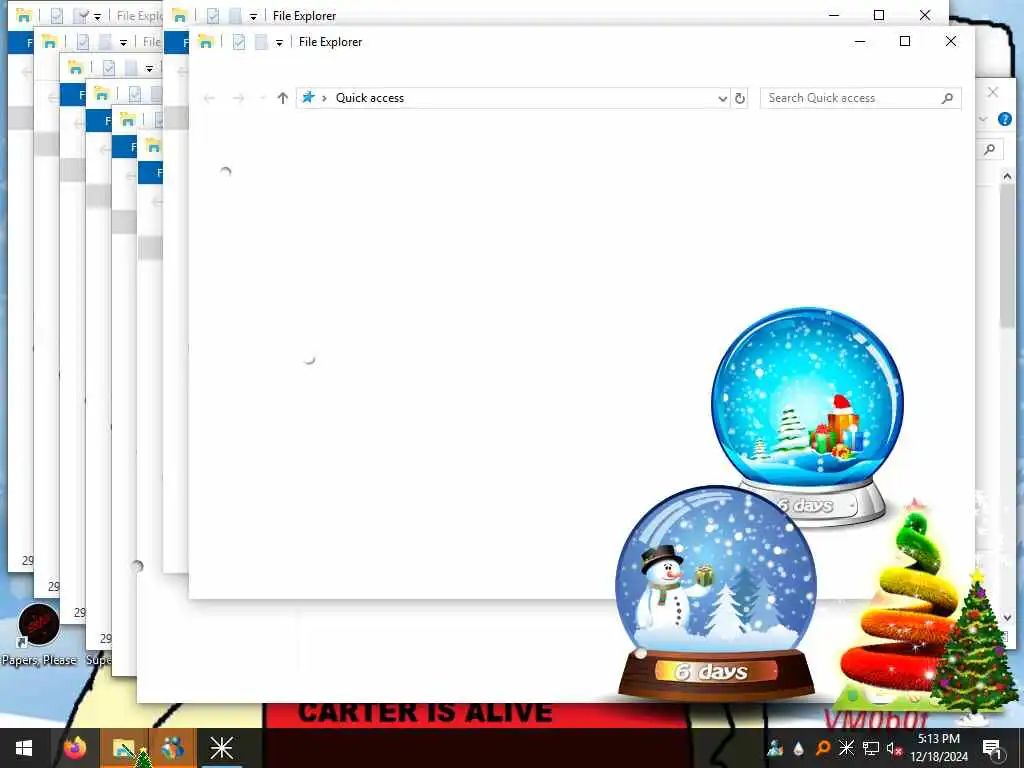Expand the Recent locations dropdown beside the Forward arrow
The image size is (1024, 768).
[262, 98]
